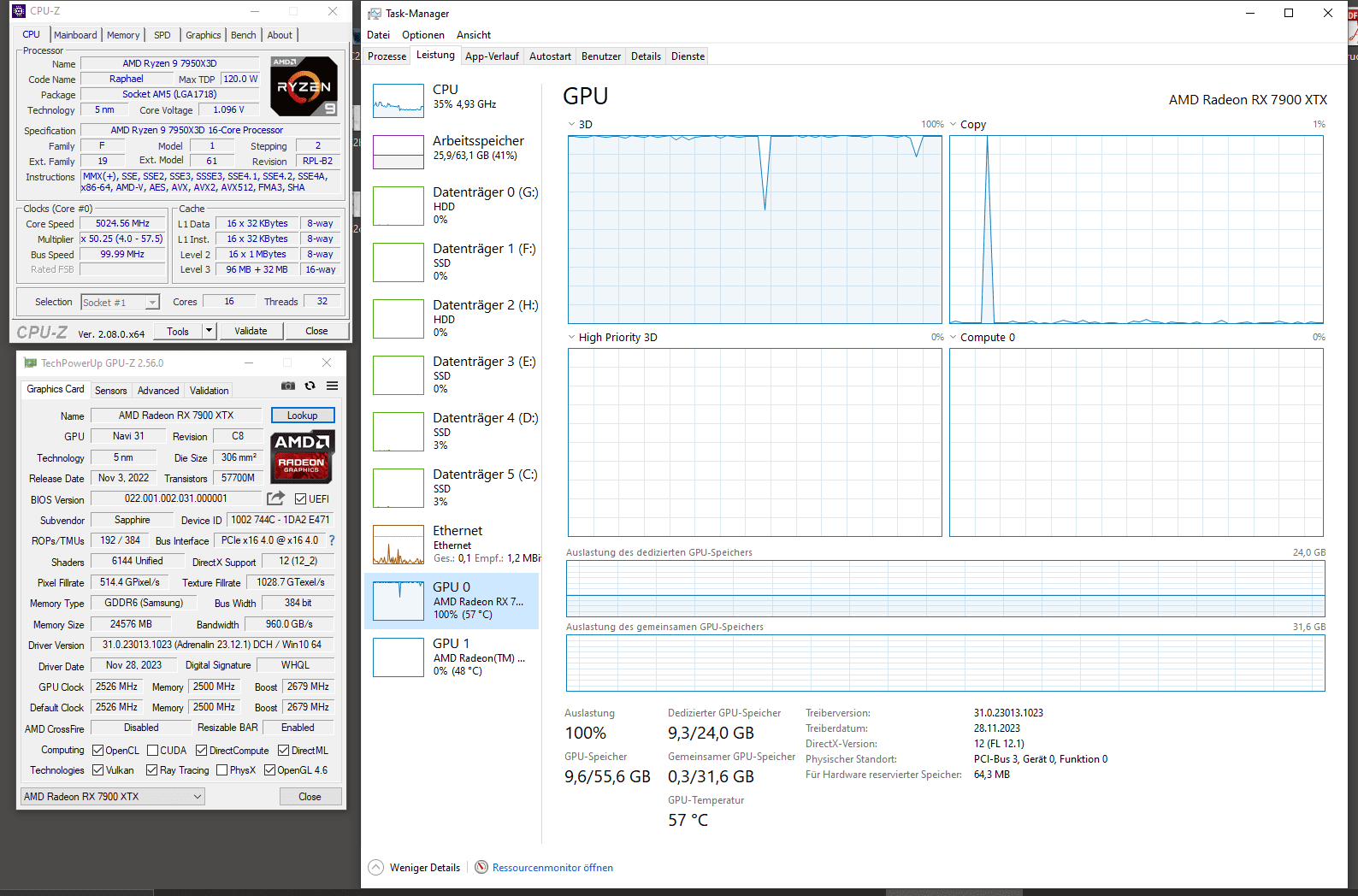This screenshot has width=1358, height=896.
Task: Toggle the PhysX checkbox
Action: [x=221, y=770]
